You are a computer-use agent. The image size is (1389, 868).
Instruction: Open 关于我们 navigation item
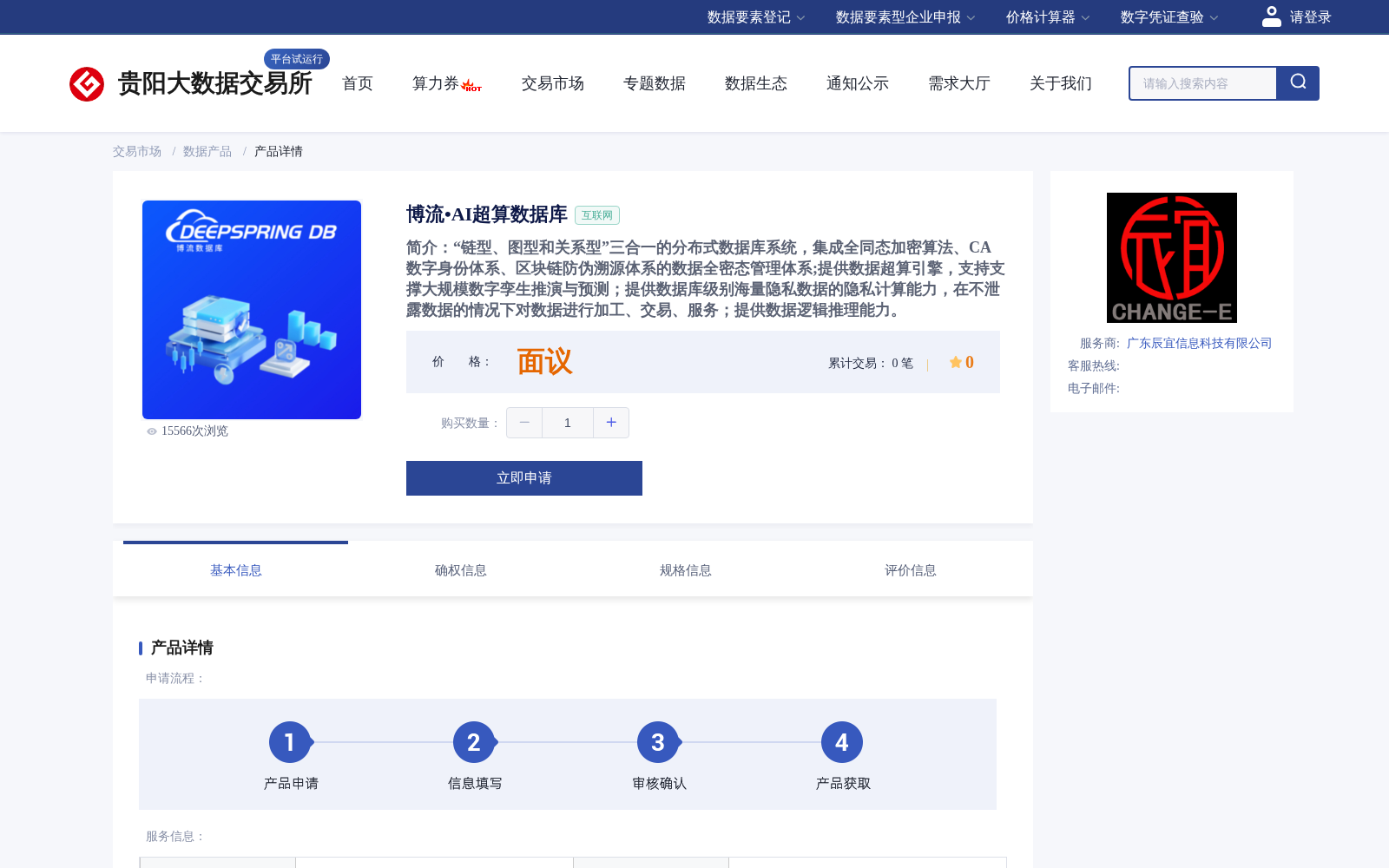1061,83
